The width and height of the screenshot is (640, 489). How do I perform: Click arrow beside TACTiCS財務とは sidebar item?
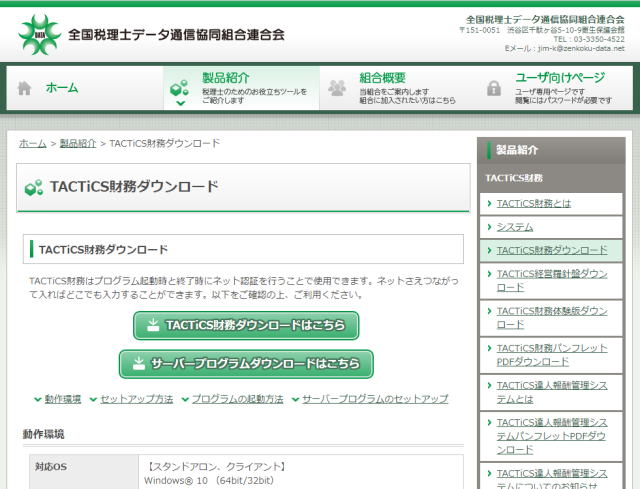click(x=489, y=203)
